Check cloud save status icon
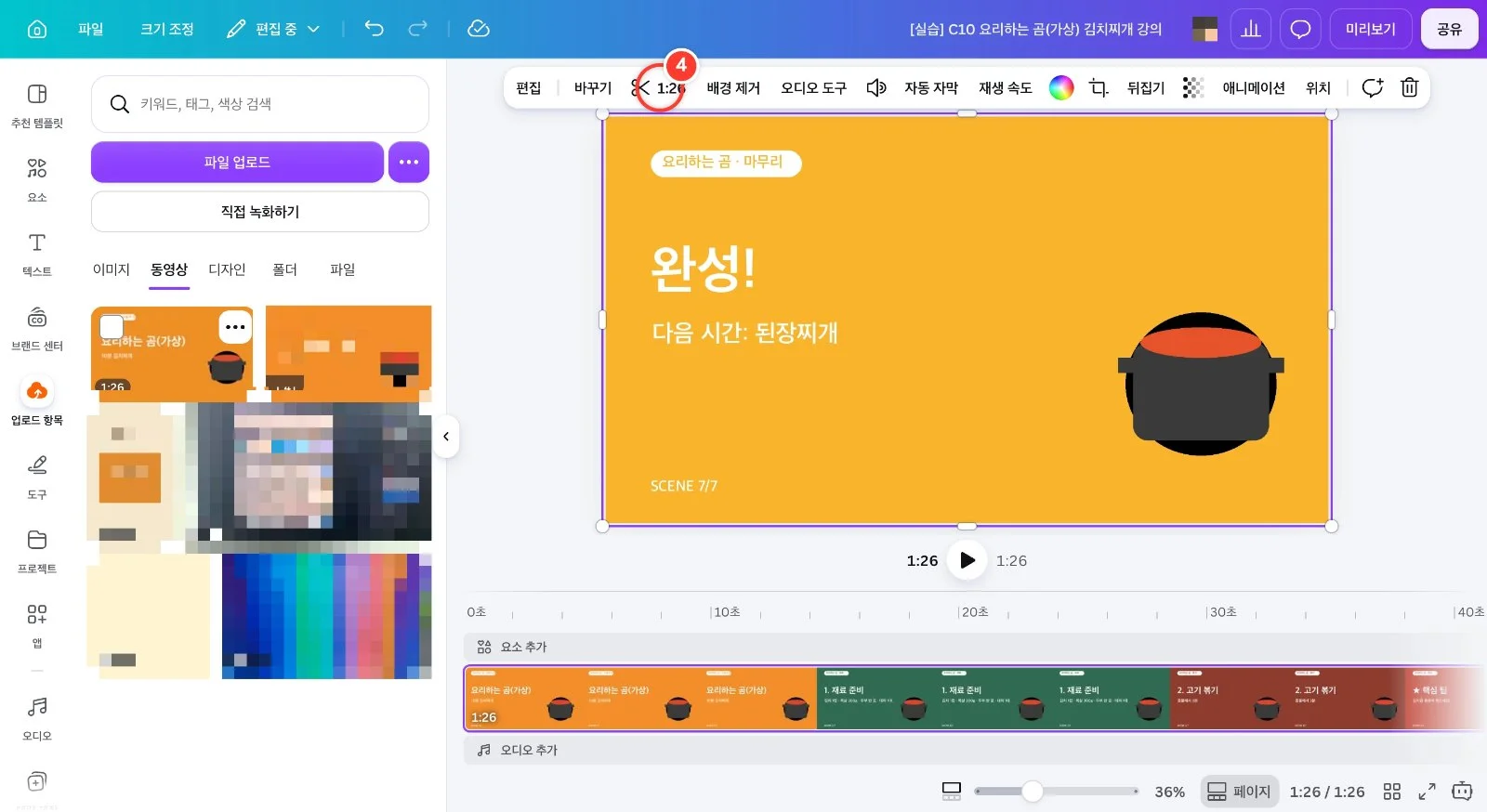Viewport: 1487px width, 812px height. [x=479, y=29]
